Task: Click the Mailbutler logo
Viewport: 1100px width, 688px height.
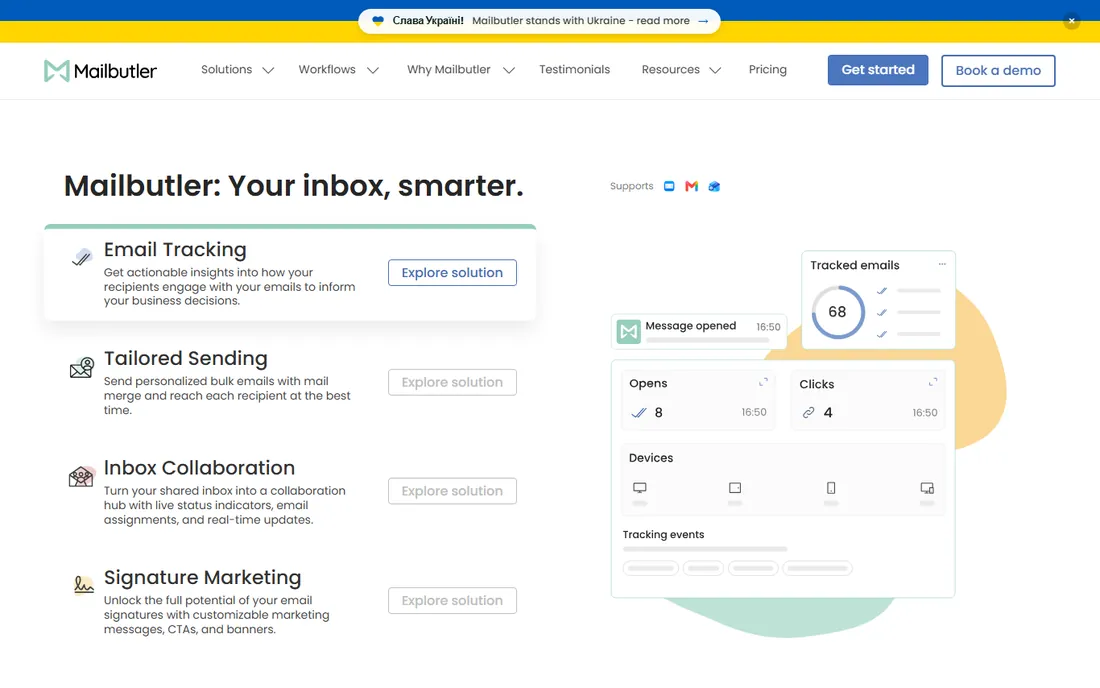Action: (100, 71)
